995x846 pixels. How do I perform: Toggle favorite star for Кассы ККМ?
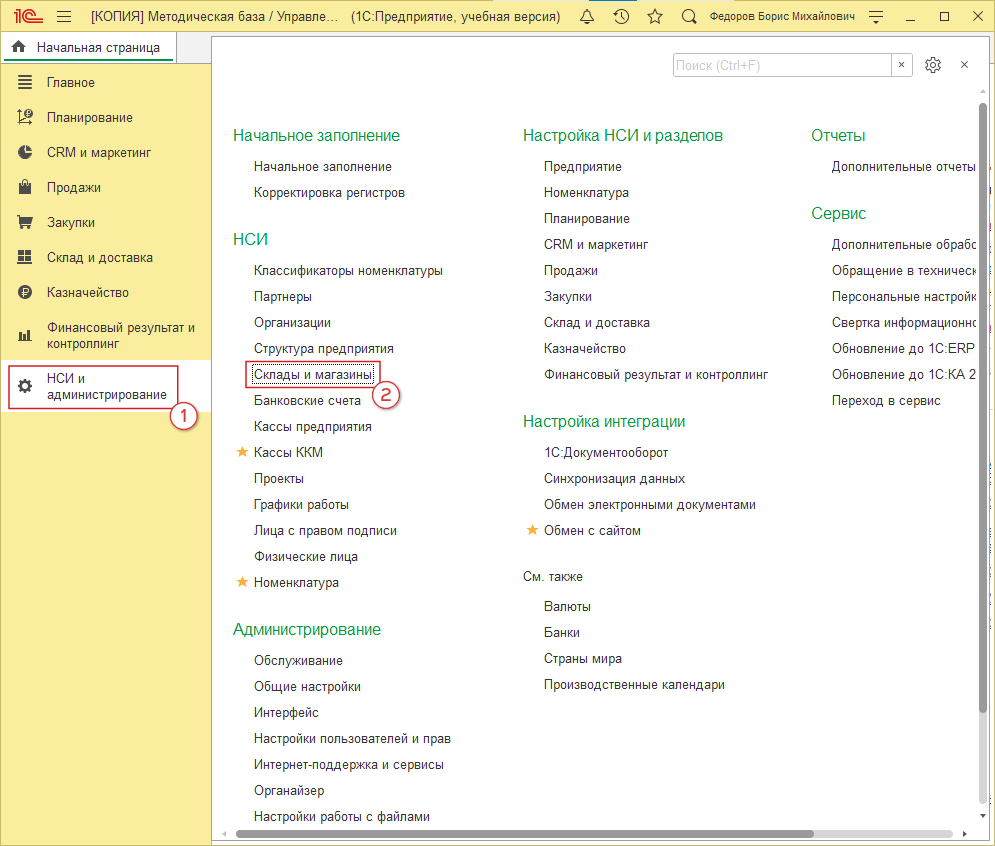pyautogui.click(x=241, y=452)
